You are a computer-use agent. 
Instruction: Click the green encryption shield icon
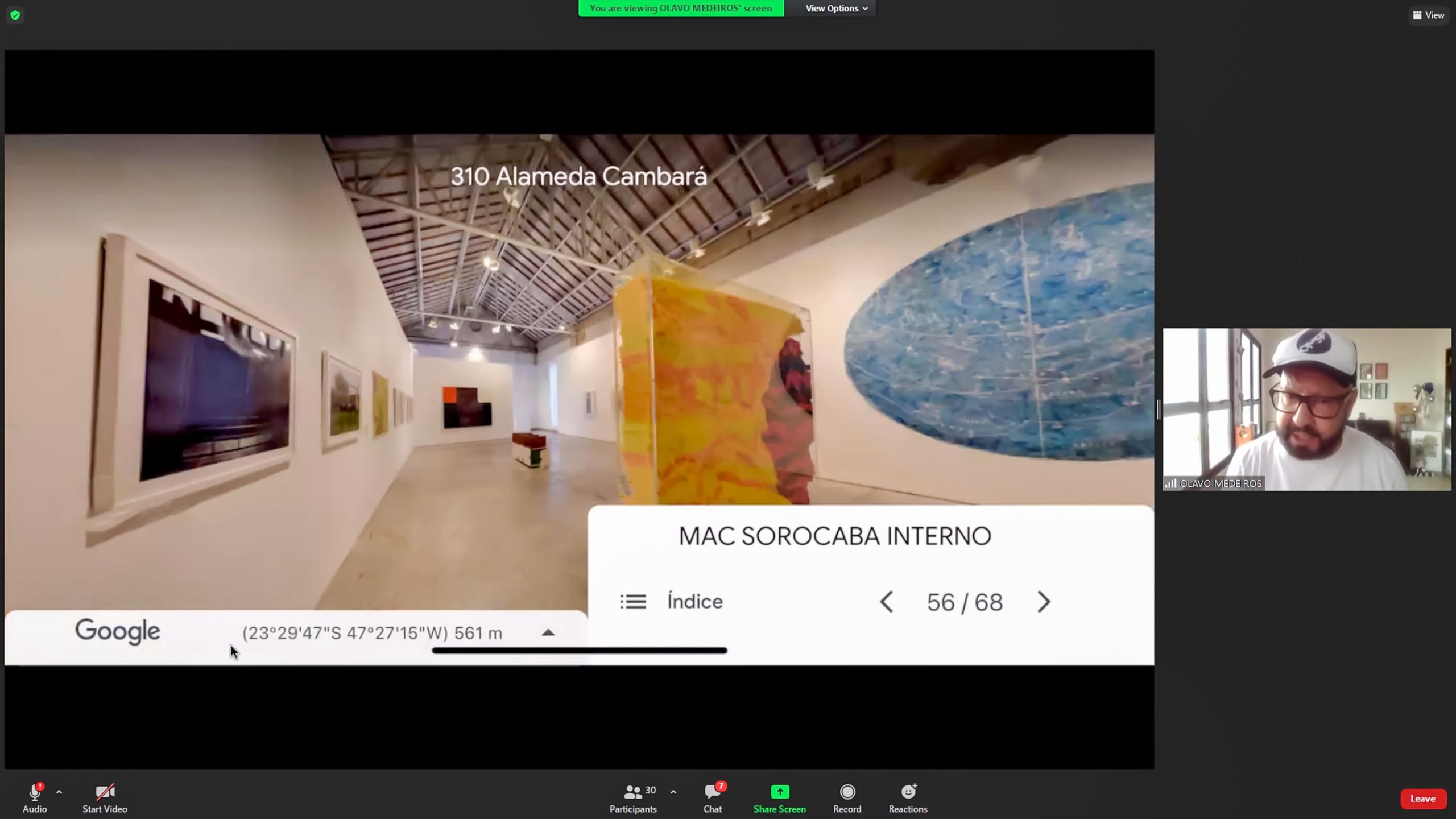point(15,15)
